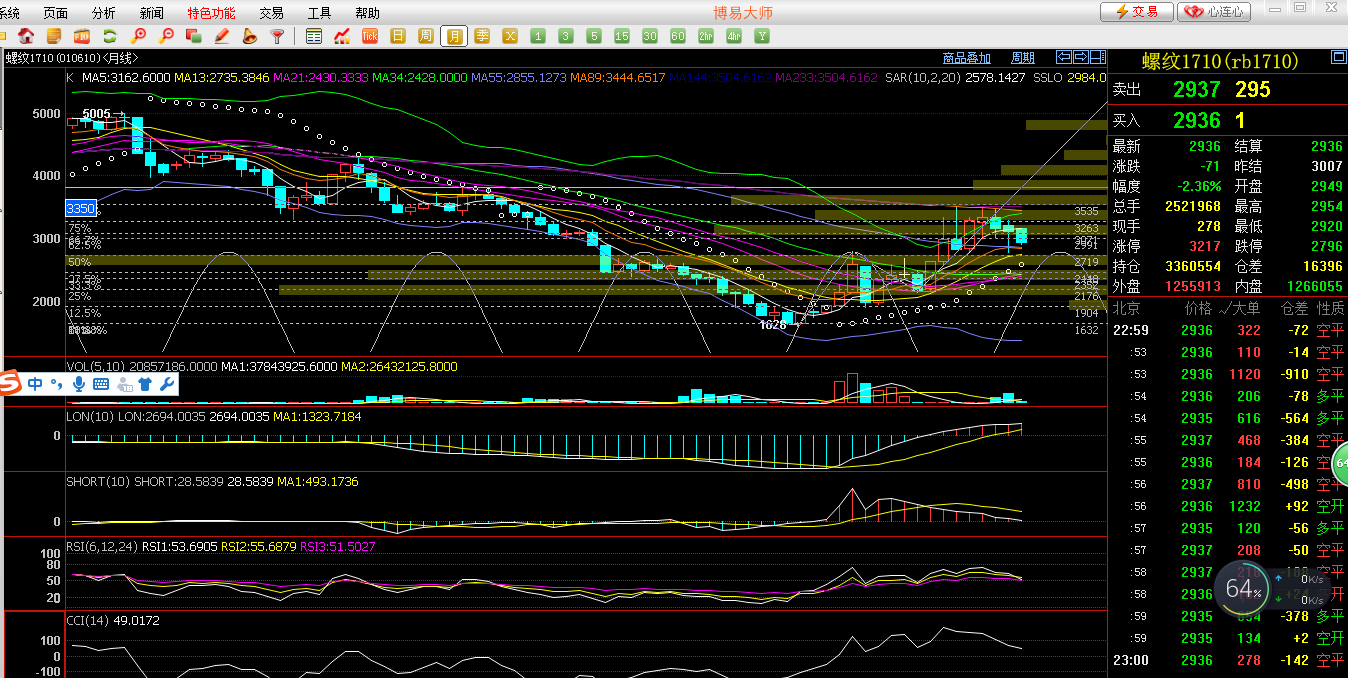Click the RSI(6,12,24) indicator label

[x=100, y=546]
